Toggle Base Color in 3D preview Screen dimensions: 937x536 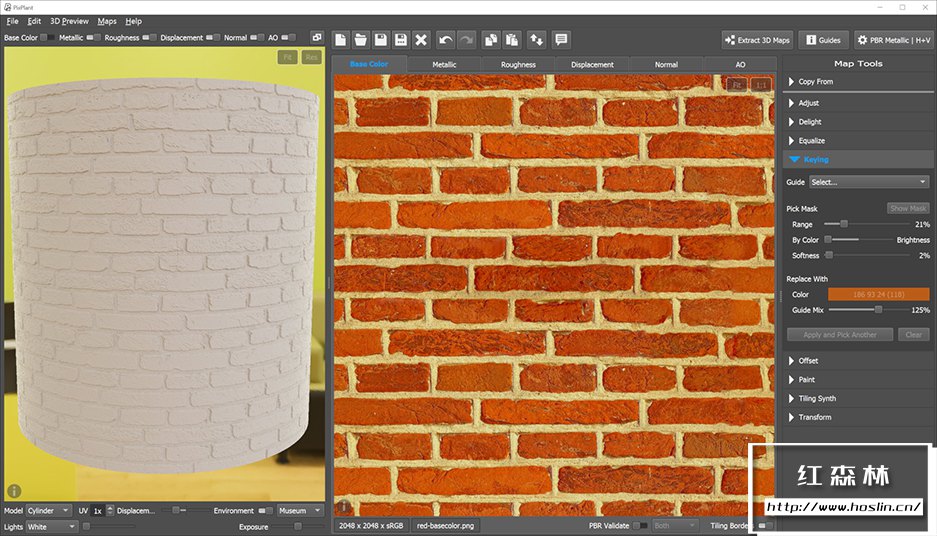(47, 38)
